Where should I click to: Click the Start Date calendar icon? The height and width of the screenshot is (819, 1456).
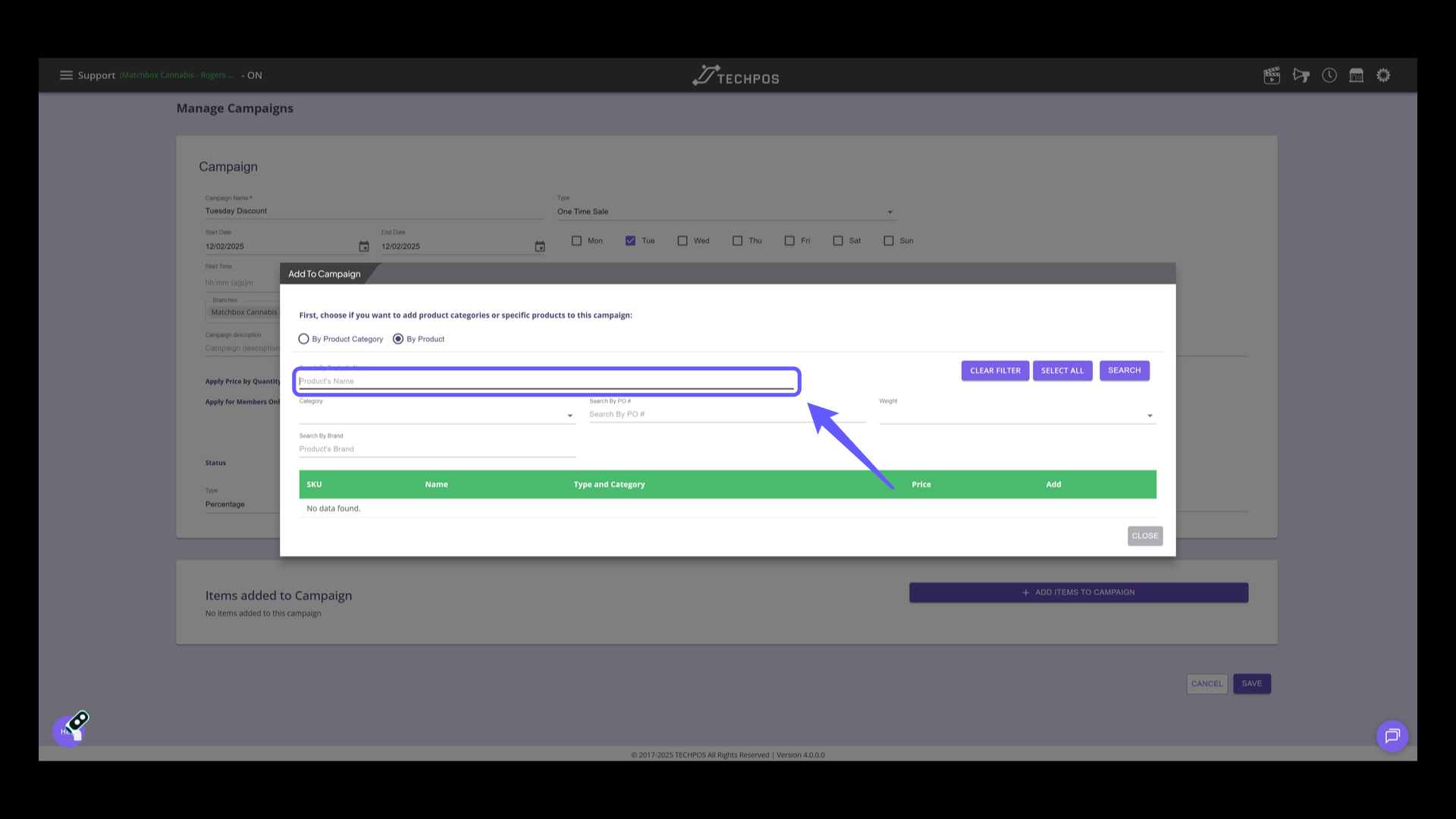coord(364,246)
